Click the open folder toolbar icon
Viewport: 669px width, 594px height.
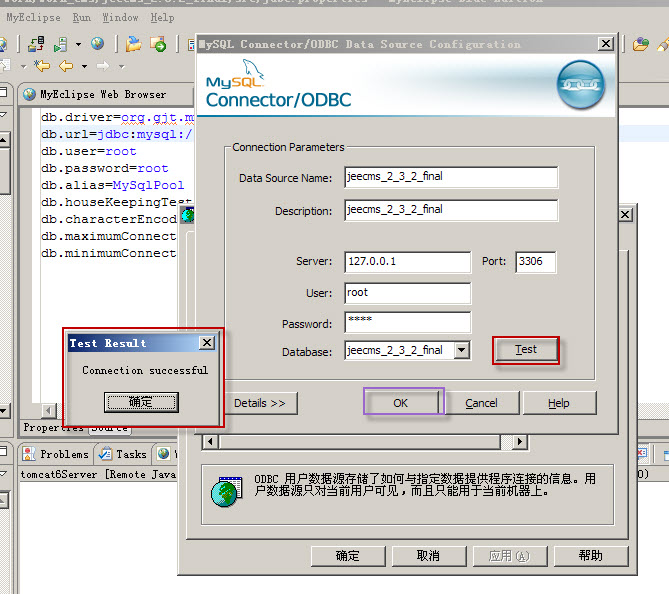(134, 44)
